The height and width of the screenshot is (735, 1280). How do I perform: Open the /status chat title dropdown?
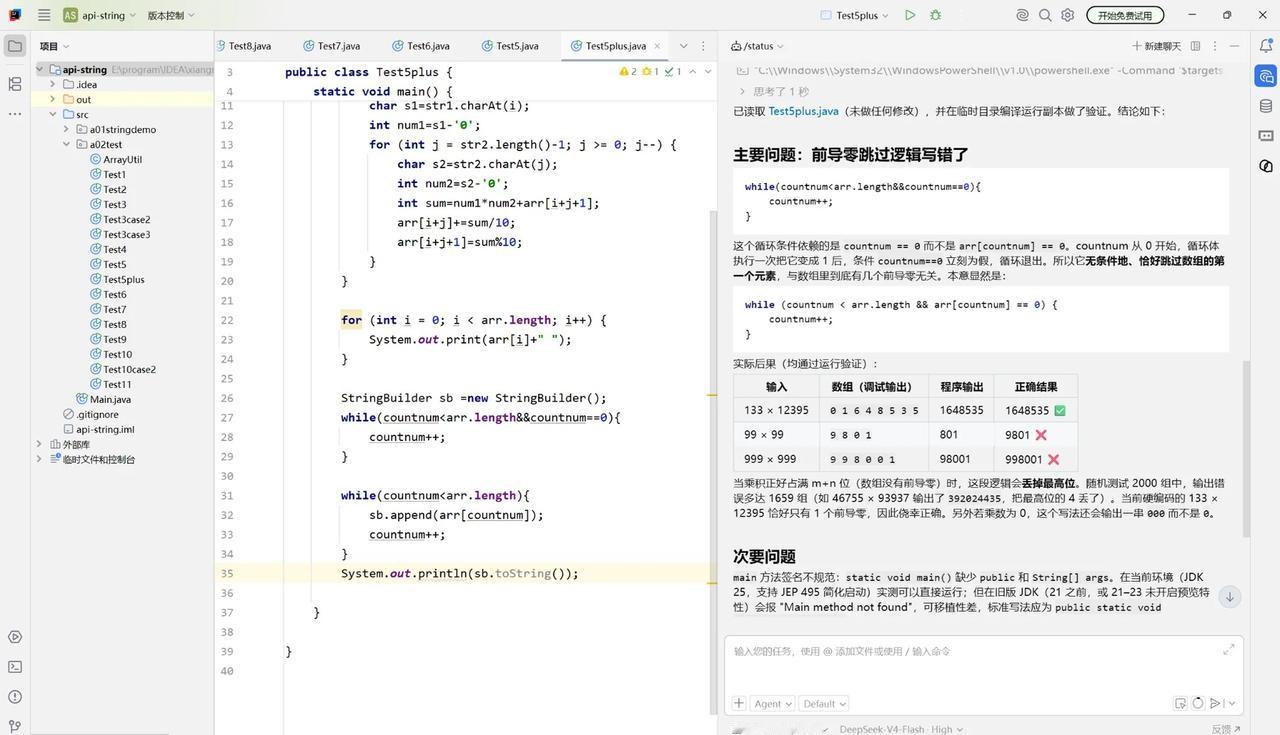757,46
